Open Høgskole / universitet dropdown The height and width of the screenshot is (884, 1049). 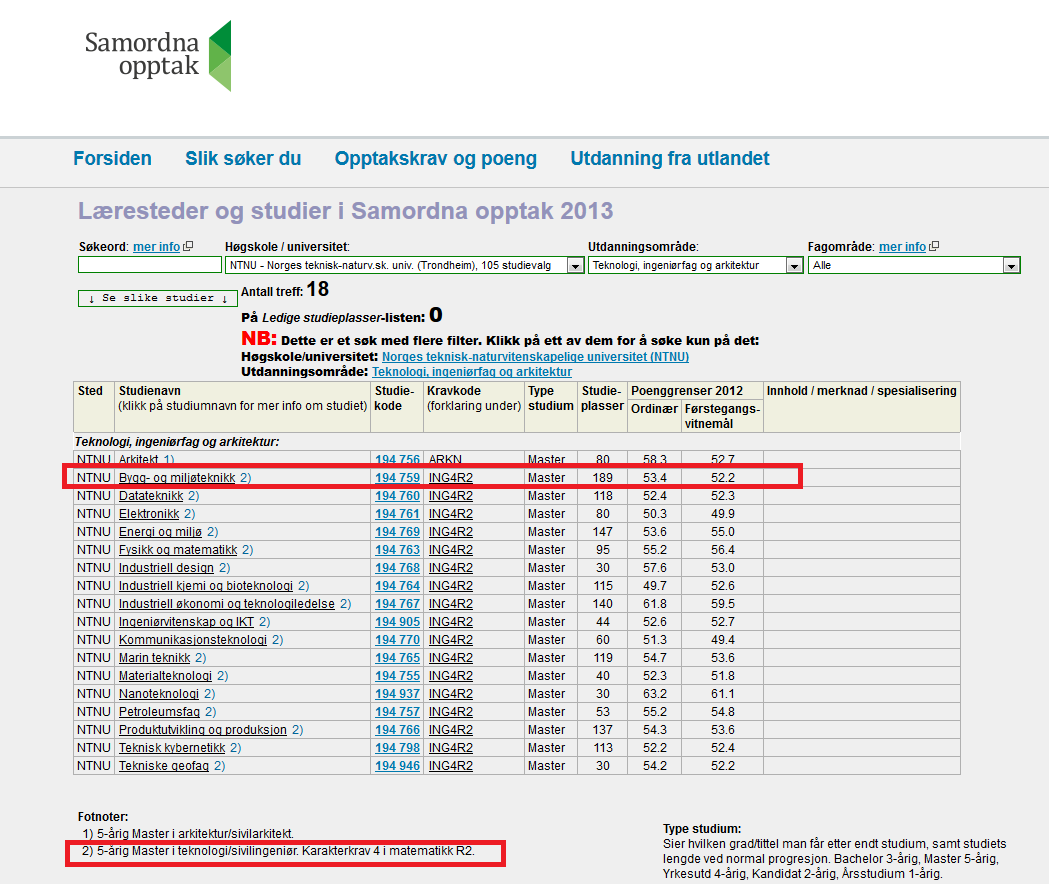pos(404,265)
